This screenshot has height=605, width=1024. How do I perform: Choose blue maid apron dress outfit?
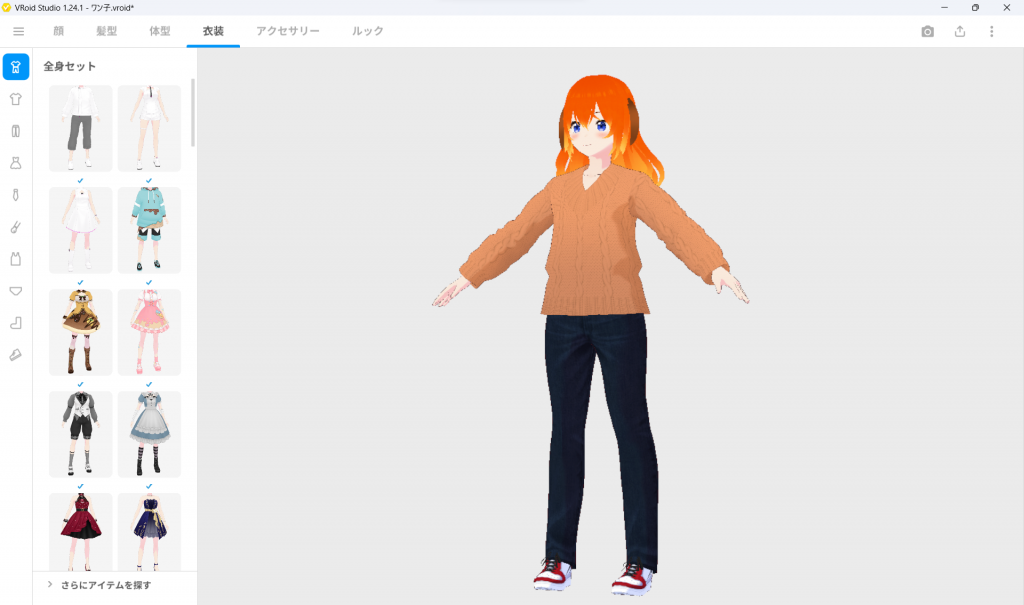click(149, 434)
